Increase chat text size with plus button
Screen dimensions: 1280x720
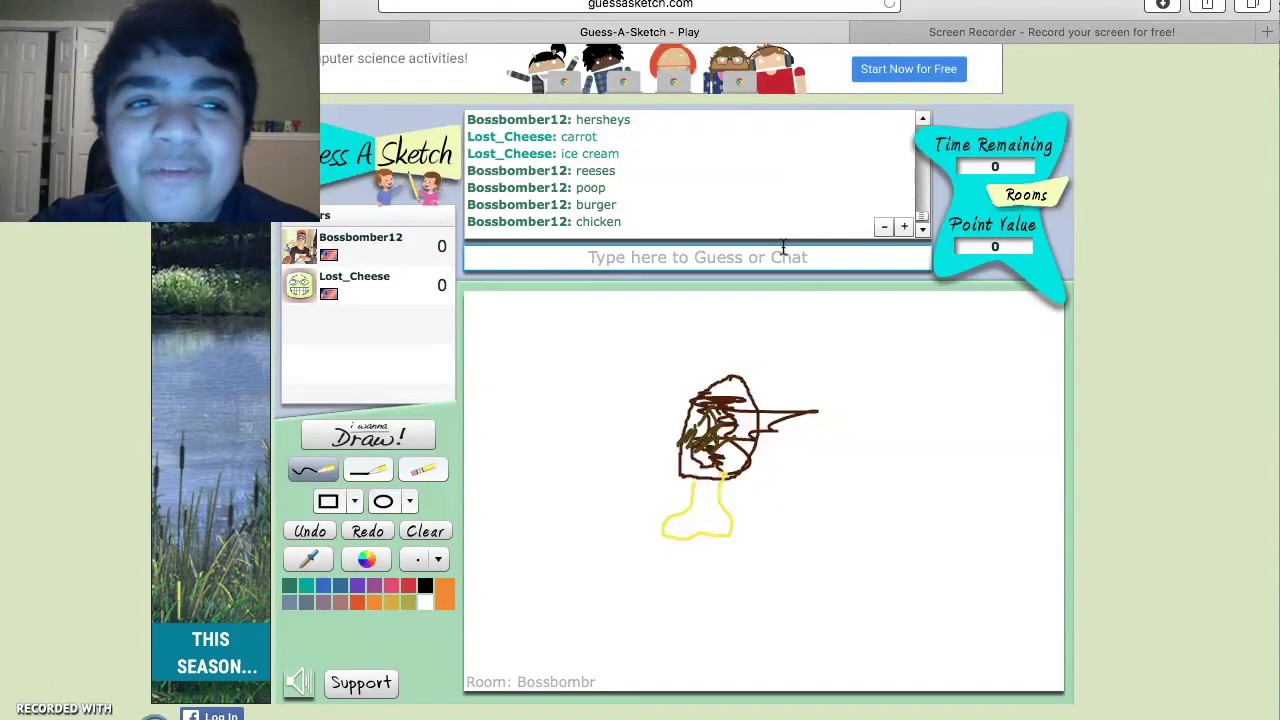point(903,226)
